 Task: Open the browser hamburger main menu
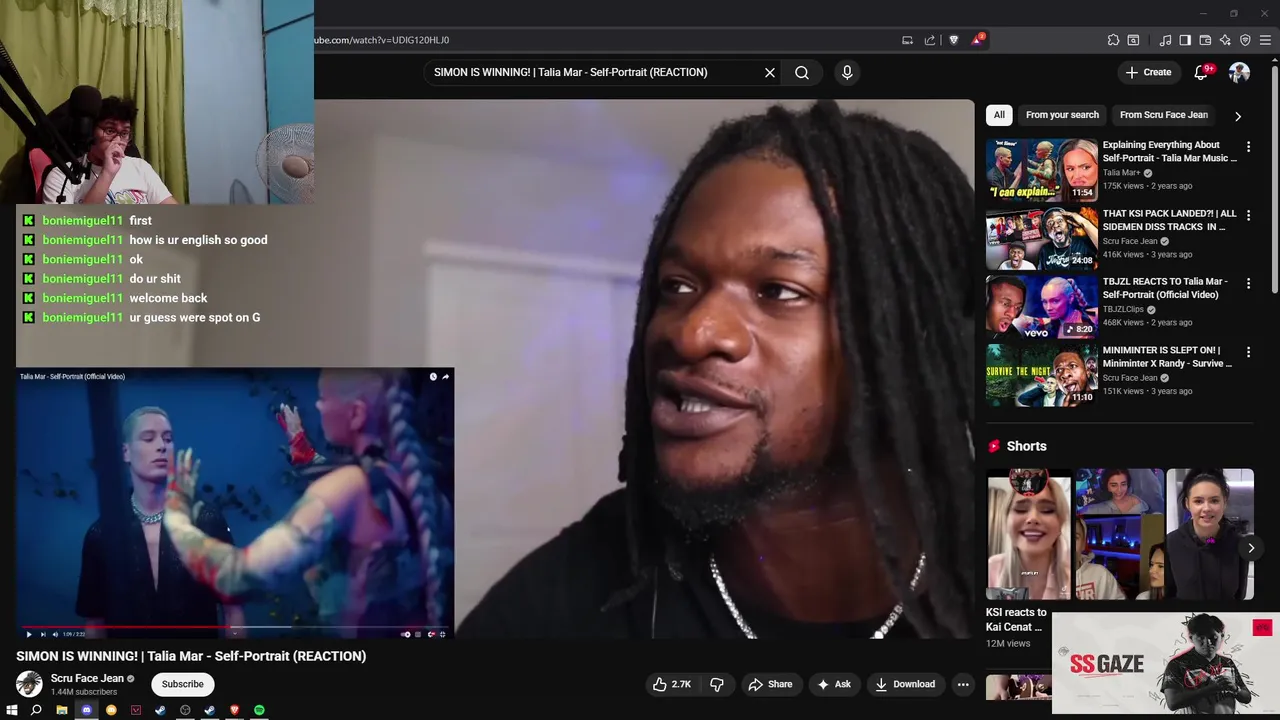[x=1265, y=40]
